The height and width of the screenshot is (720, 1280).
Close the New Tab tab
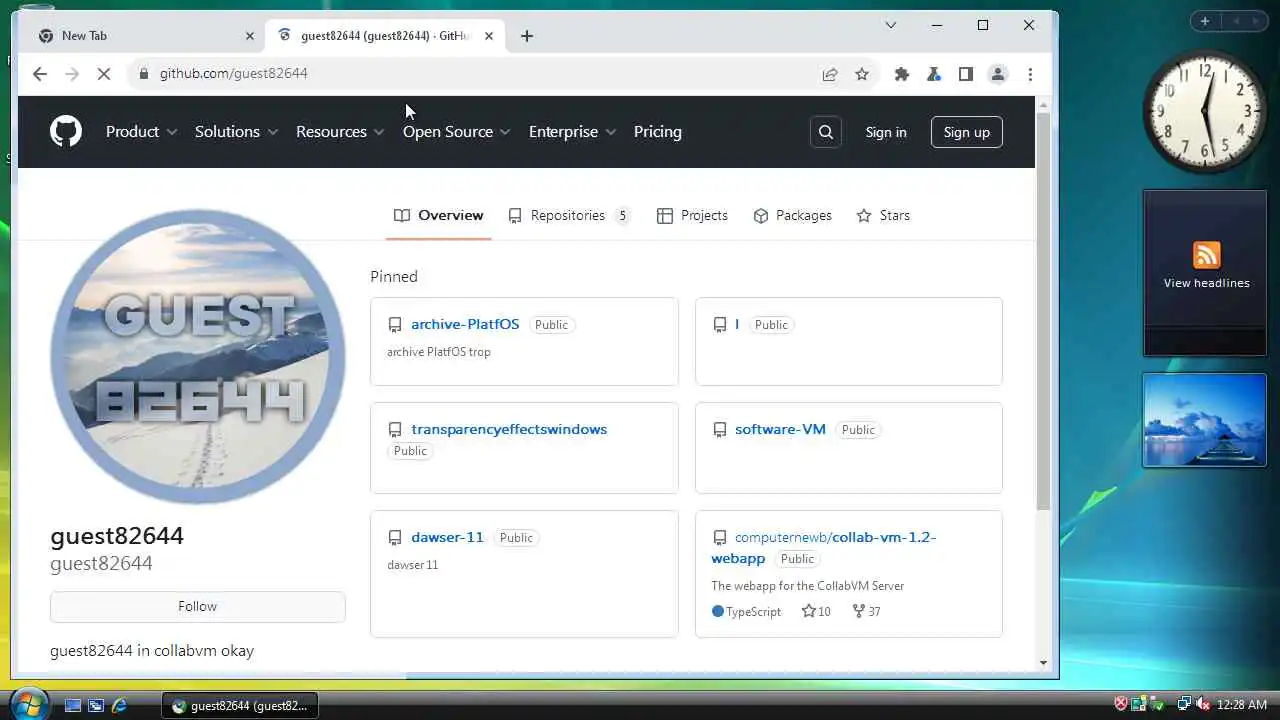250,36
